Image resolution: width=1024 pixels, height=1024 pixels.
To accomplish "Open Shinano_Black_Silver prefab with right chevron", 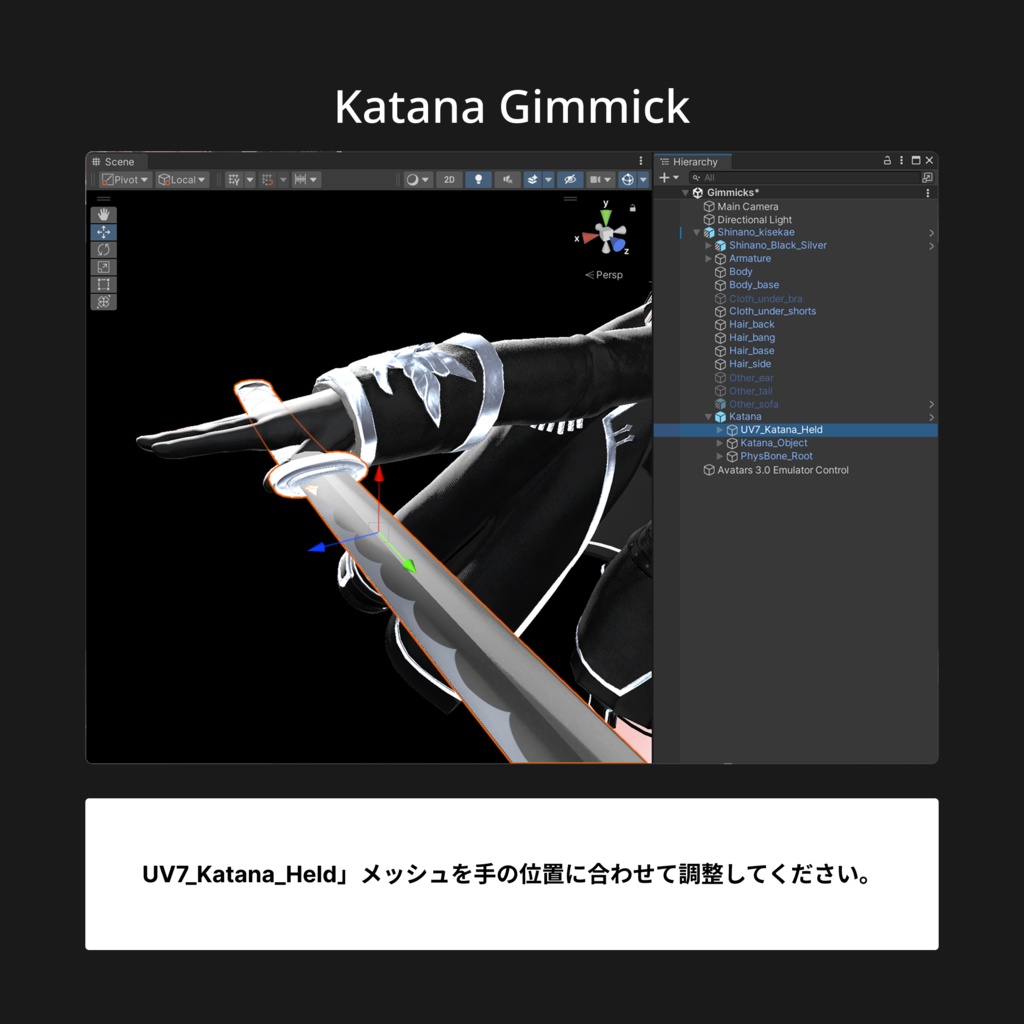I will click(931, 246).
